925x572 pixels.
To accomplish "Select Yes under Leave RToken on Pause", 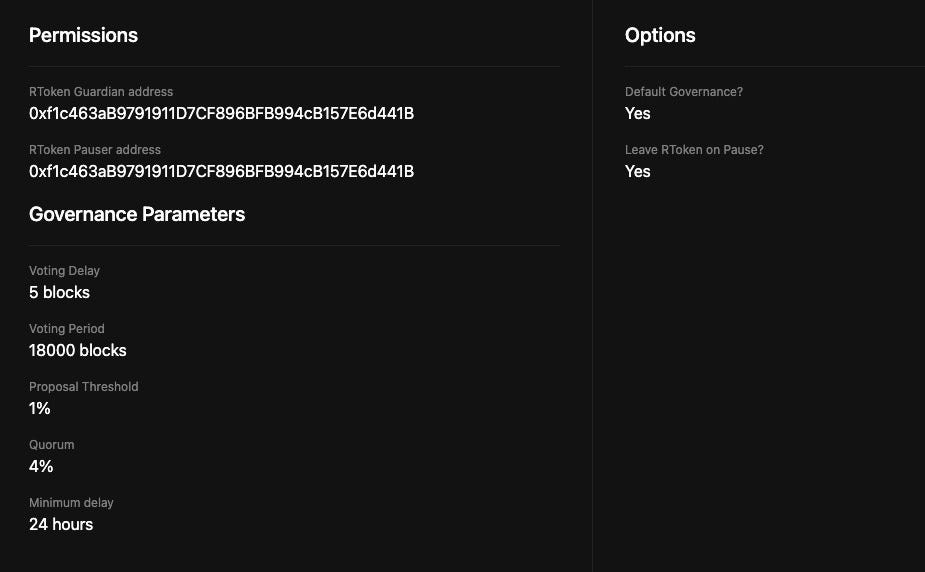I will coord(638,172).
